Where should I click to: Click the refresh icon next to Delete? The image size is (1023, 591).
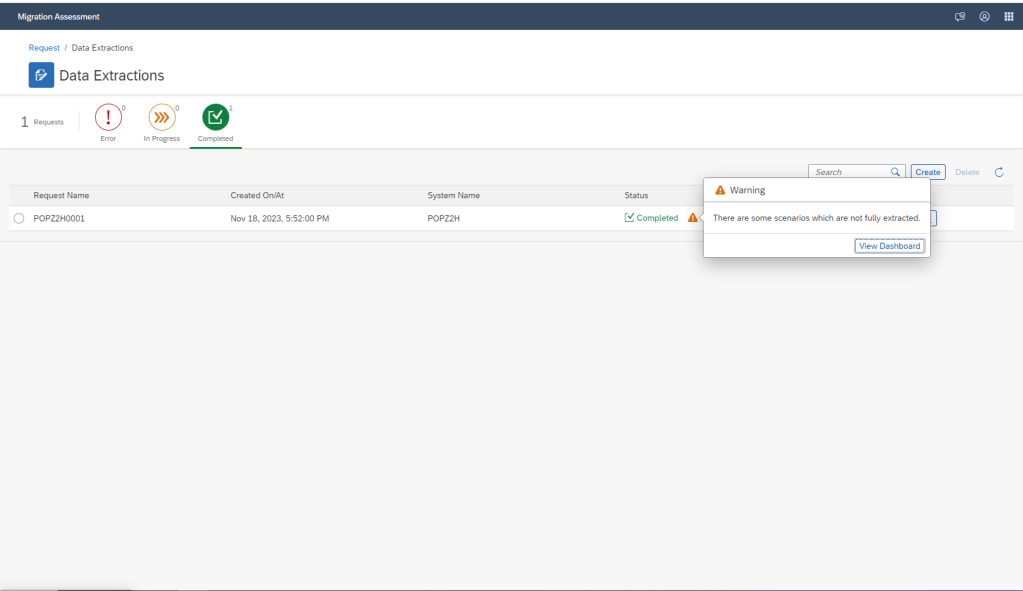998,172
